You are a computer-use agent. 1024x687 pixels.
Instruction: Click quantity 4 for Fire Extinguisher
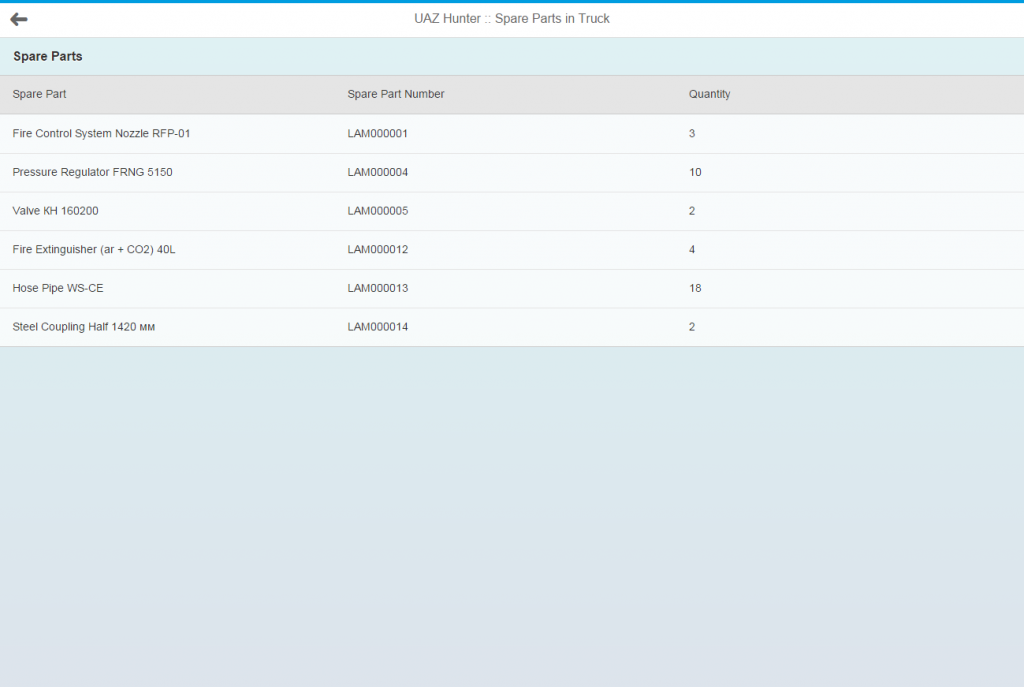point(692,249)
